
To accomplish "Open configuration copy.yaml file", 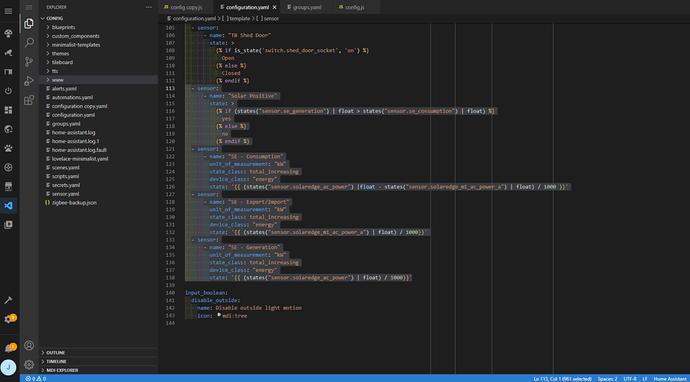I will [98, 106].
